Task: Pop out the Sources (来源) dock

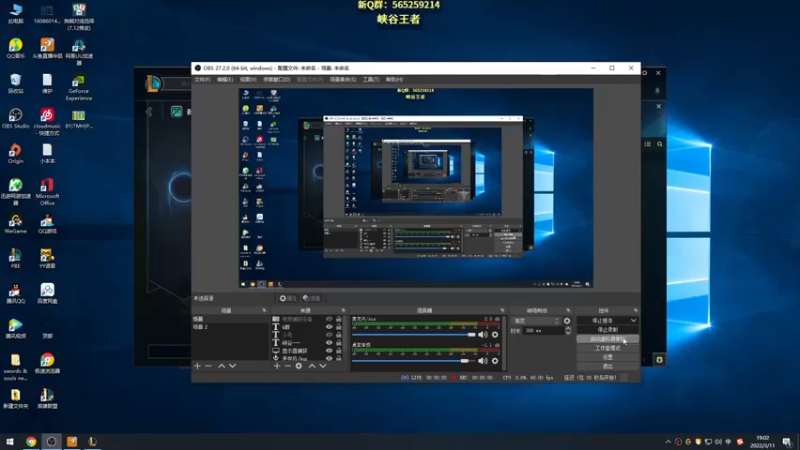Action: point(343,310)
